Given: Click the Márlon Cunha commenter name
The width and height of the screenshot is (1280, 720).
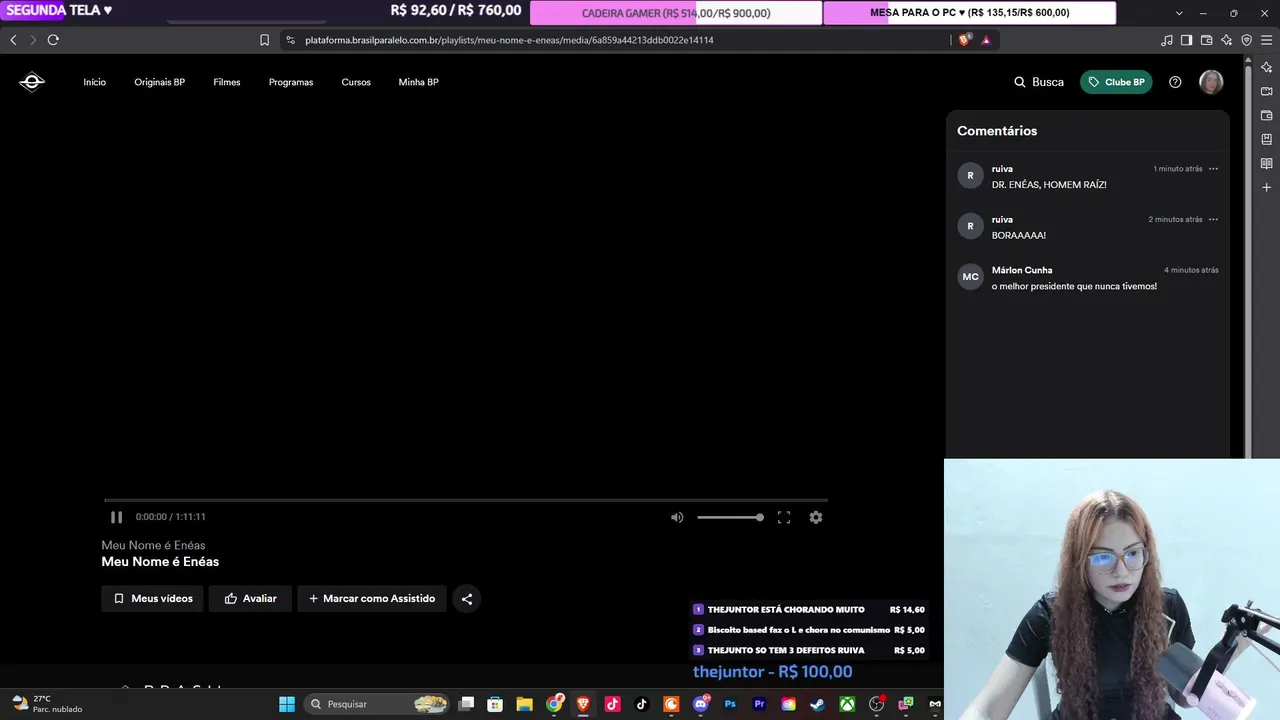Looking at the screenshot, I should [x=1022, y=270].
